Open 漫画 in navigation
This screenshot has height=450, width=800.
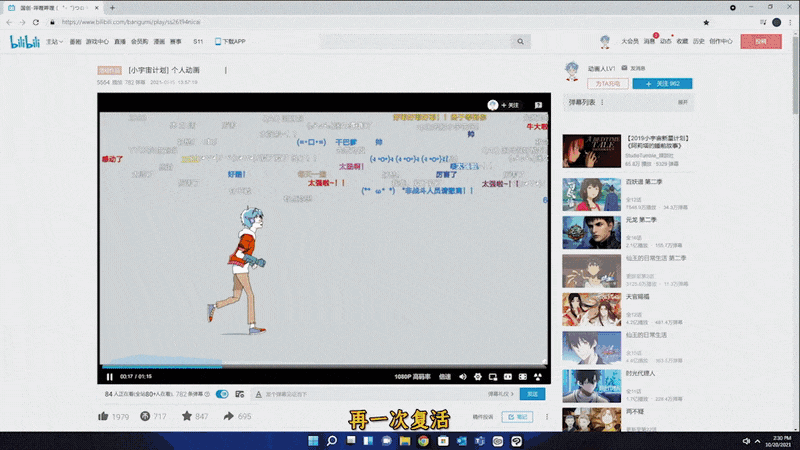[159, 42]
